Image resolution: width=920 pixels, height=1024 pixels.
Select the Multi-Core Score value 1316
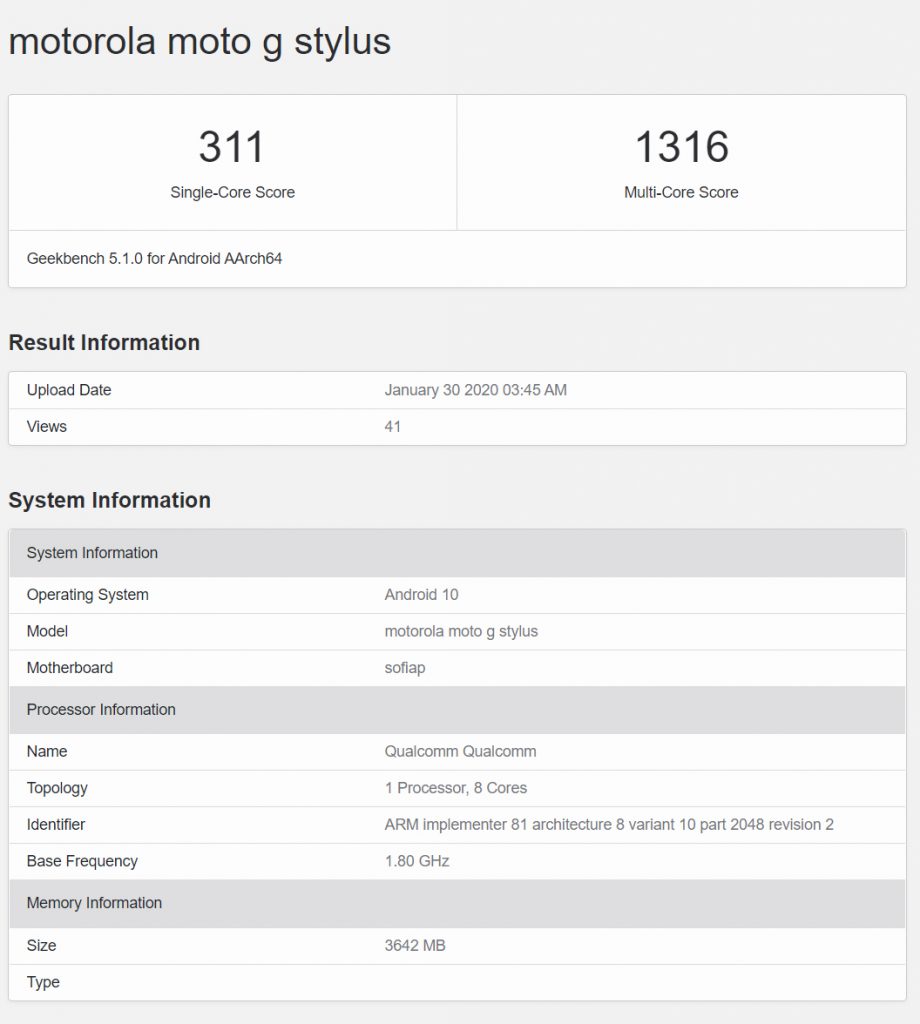(x=681, y=147)
